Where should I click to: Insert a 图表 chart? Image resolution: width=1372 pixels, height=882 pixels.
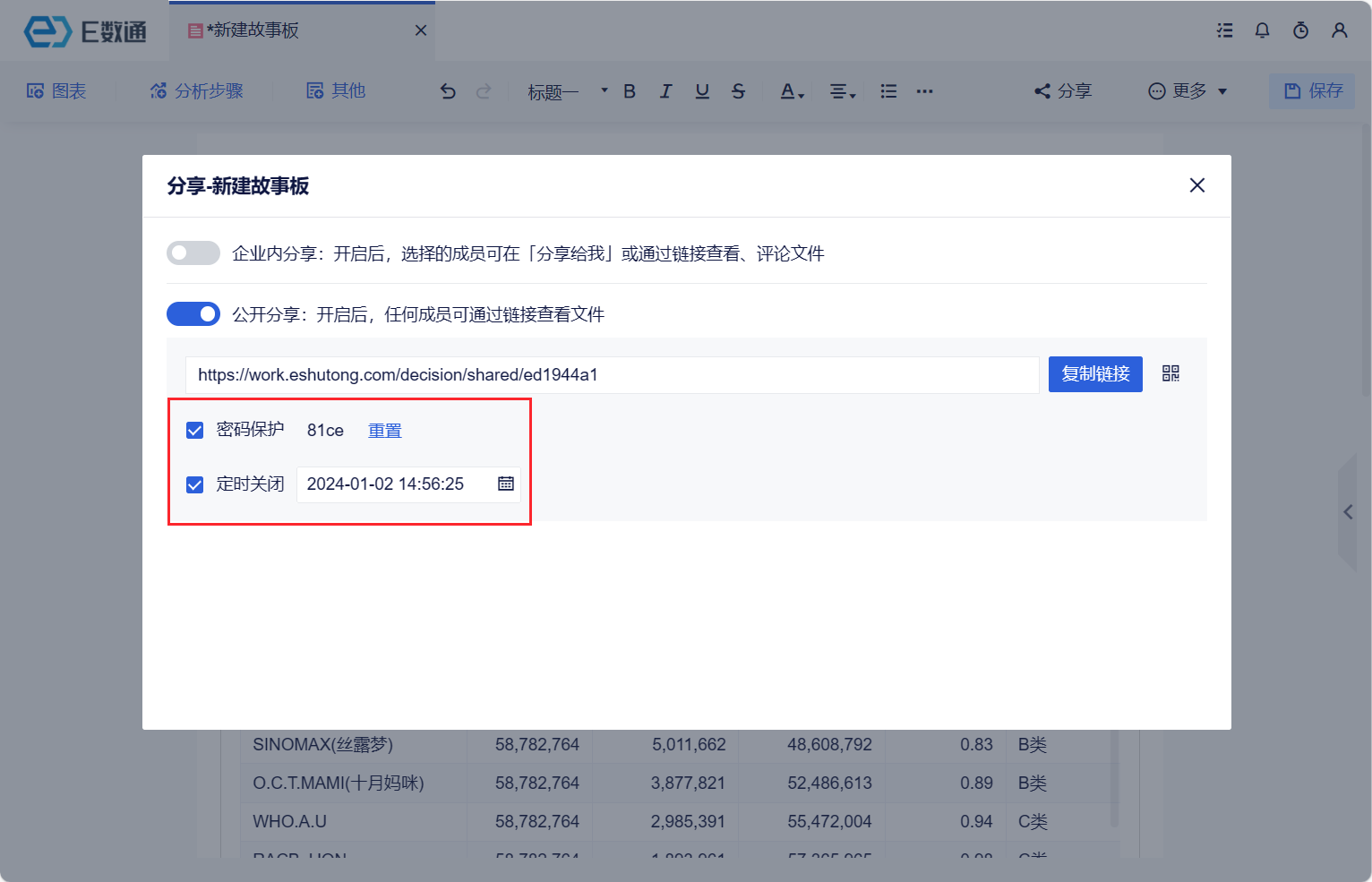click(56, 90)
